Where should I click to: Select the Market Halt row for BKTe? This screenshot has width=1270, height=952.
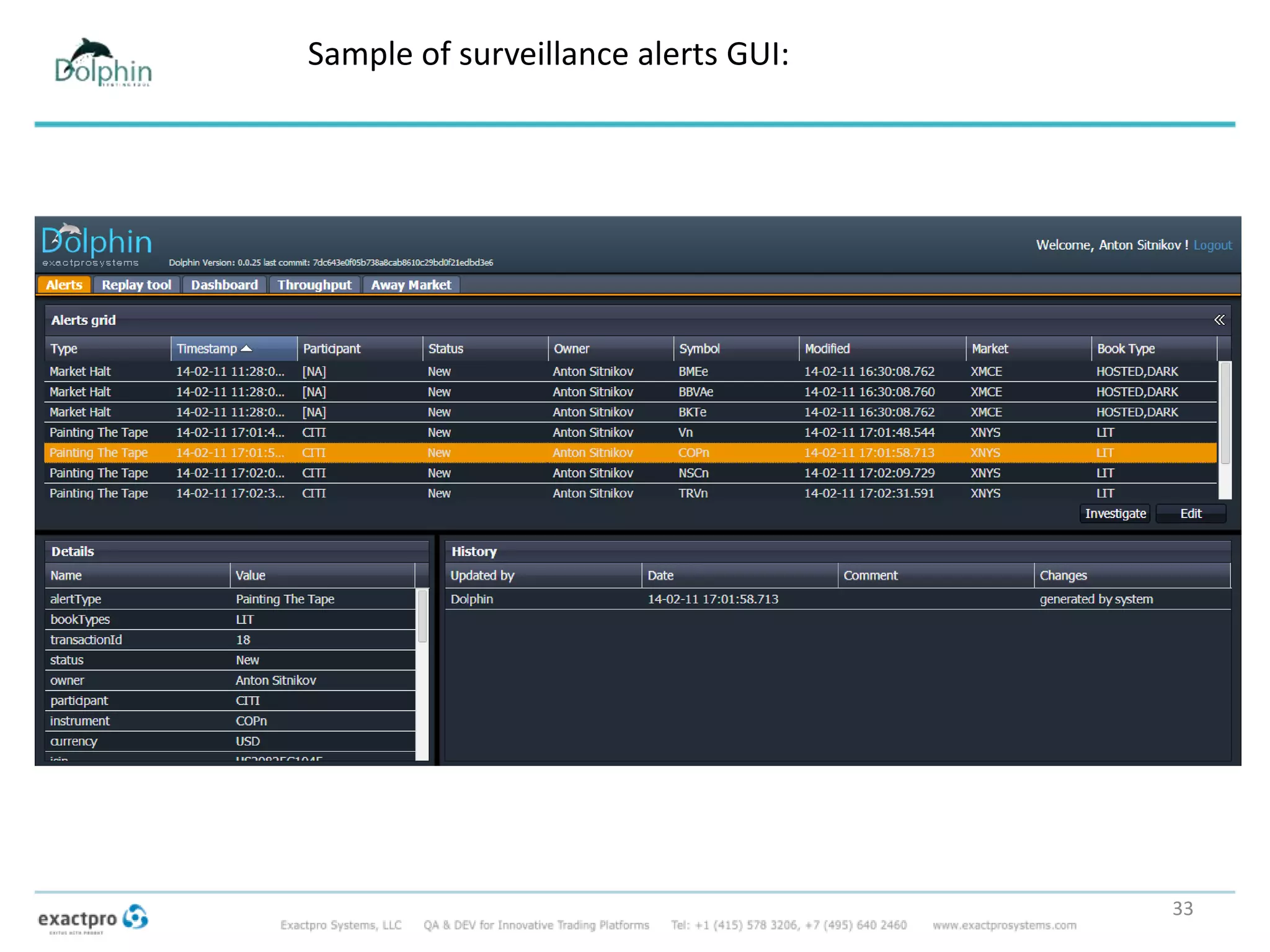(x=631, y=412)
